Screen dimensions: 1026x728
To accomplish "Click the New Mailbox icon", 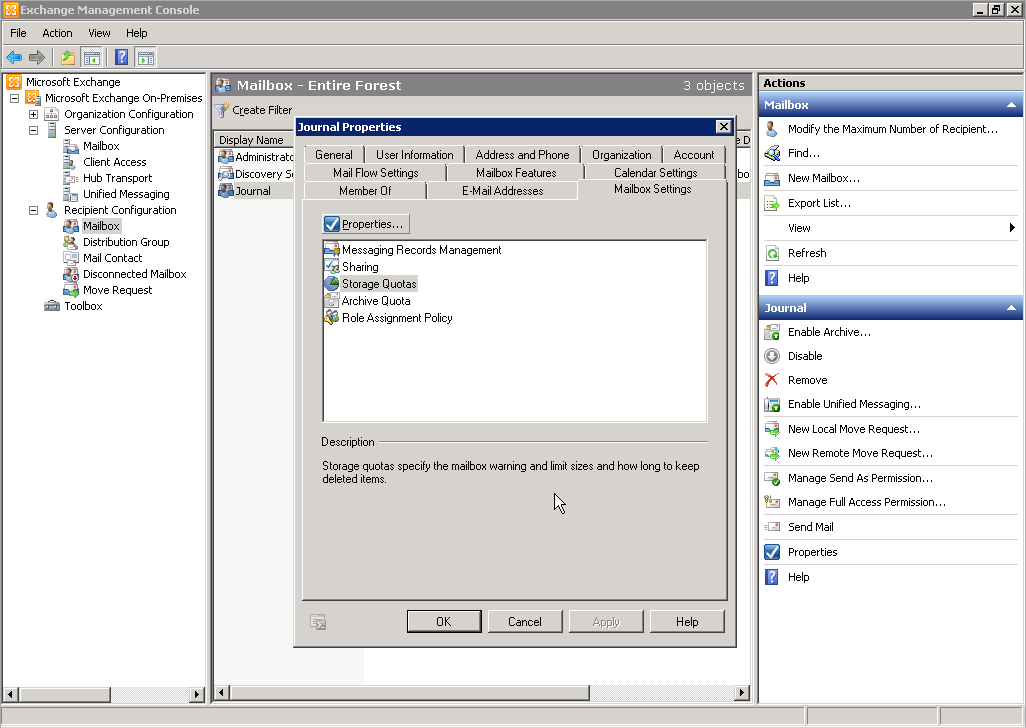I will pyautogui.click(x=771, y=178).
